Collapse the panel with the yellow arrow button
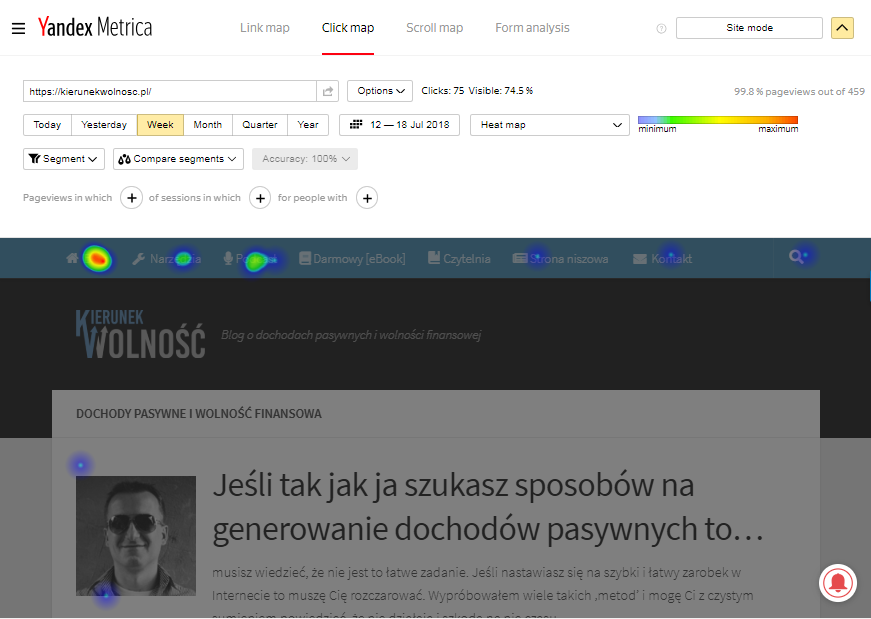This screenshot has width=871, height=619. tap(842, 28)
